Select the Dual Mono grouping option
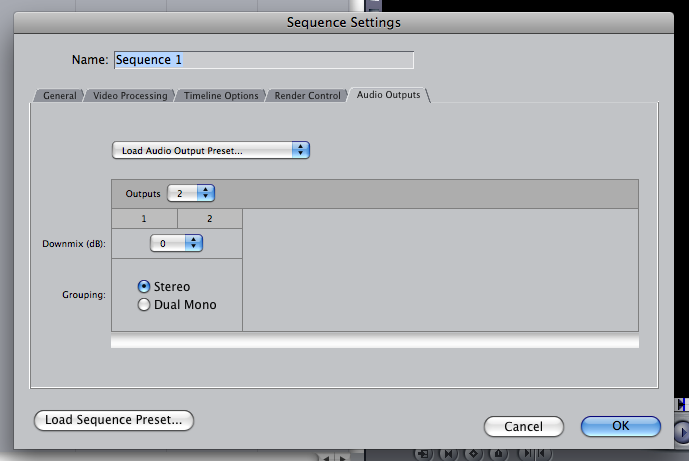Viewport: 689px width, 461px height. pyautogui.click(x=144, y=305)
